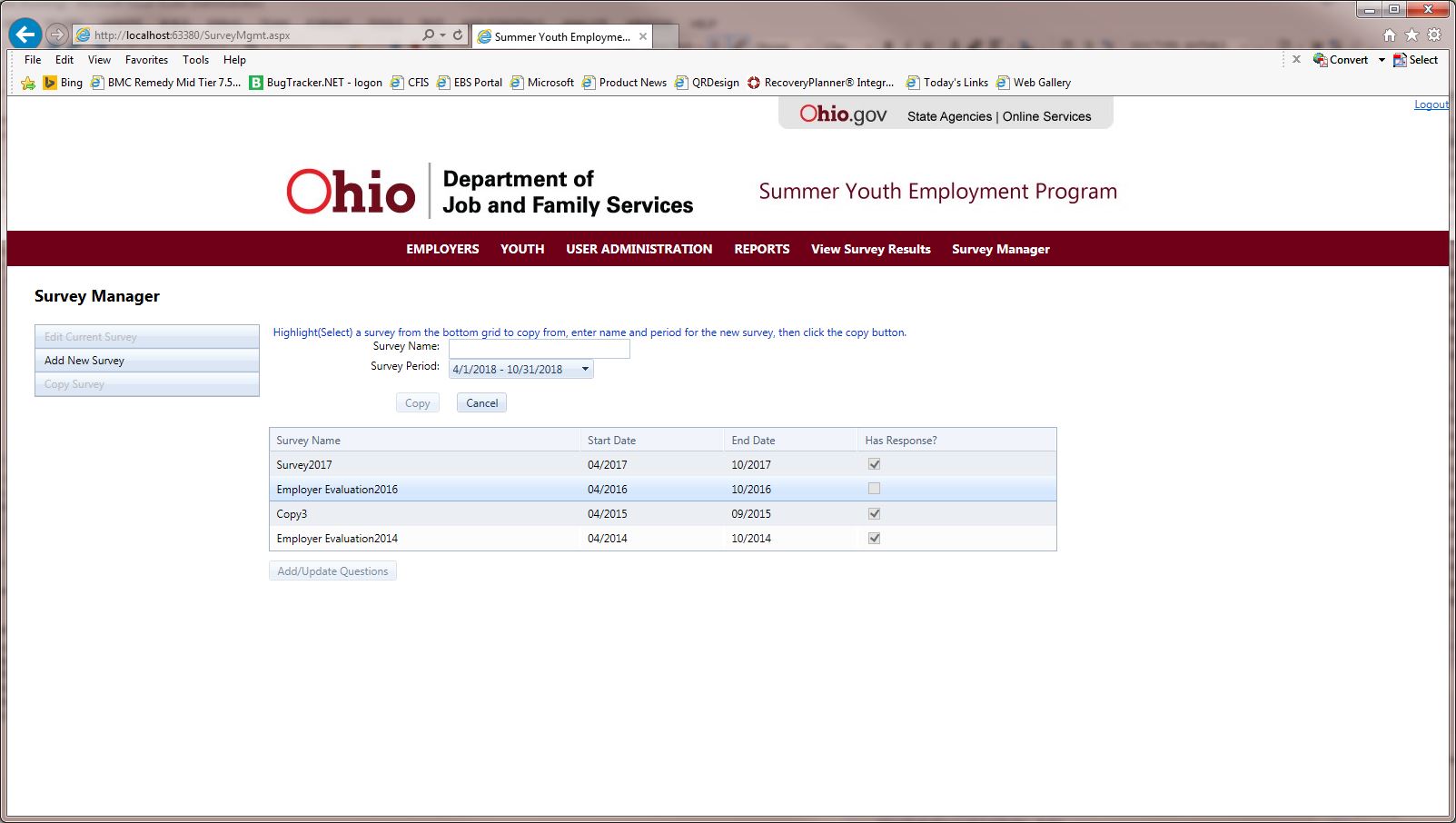Click Copy Survey side button
The height and width of the screenshot is (823, 1456).
click(147, 384)
